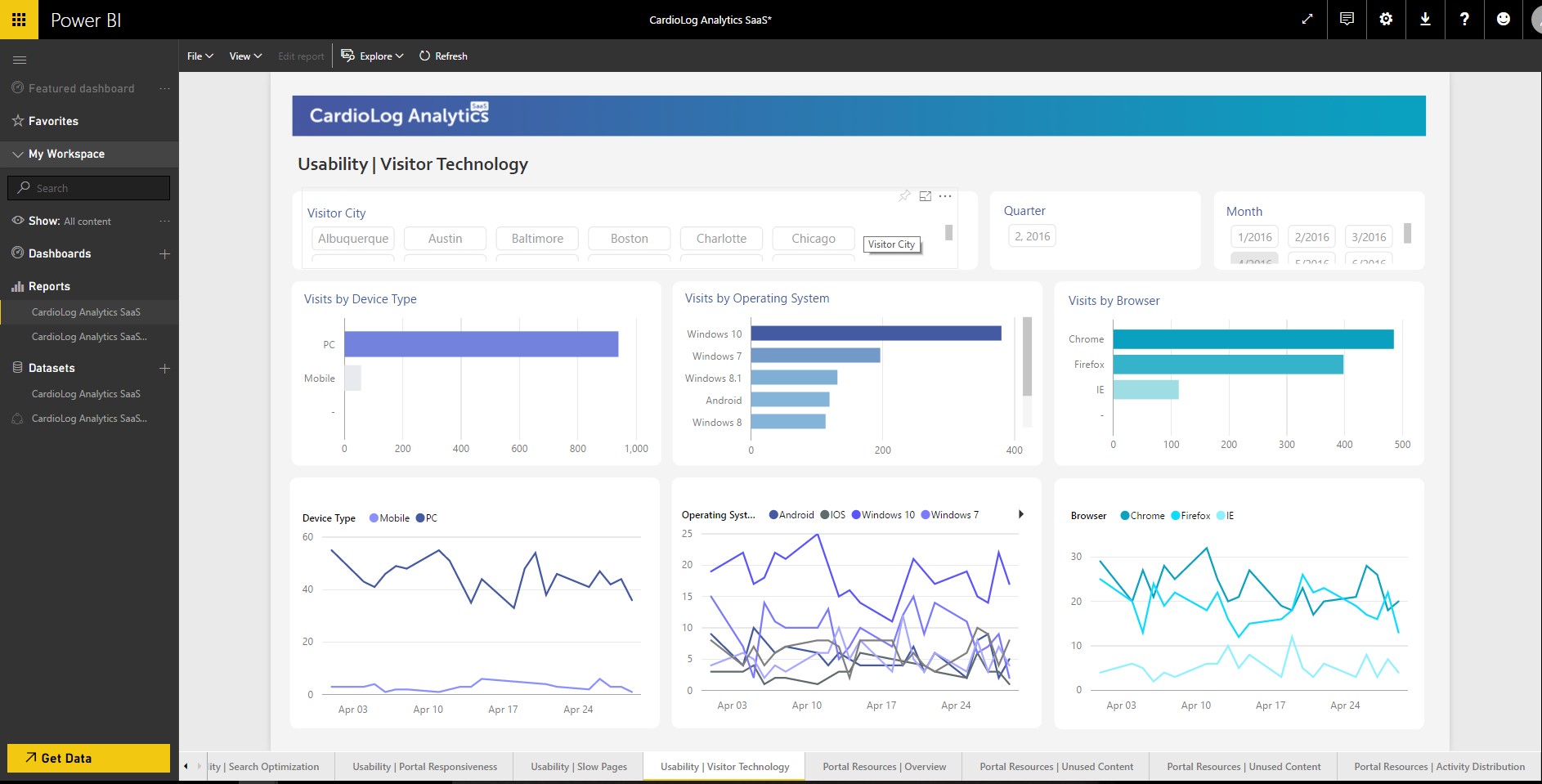Viewport: 1542px width, 784px height.
Task: Click the Refresh icon button
Action: pyautogui.click(x=443, y=56)
